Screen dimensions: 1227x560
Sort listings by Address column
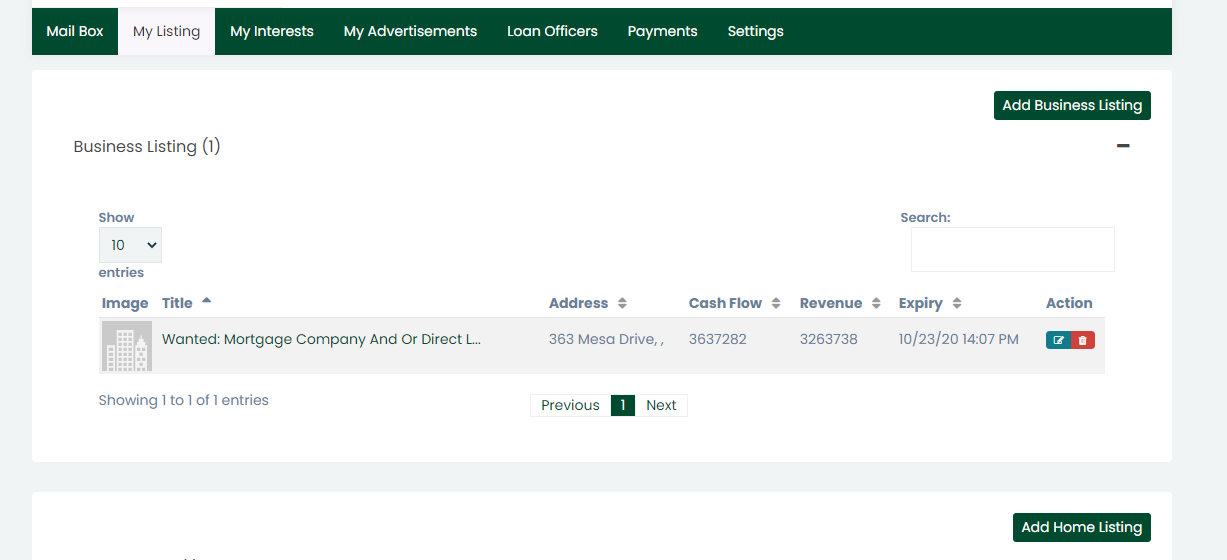coord(622,303)
